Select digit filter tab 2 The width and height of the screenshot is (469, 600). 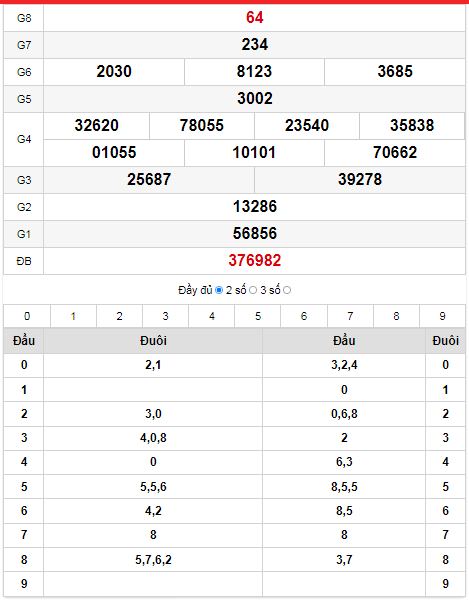click(x=119, y=316)
